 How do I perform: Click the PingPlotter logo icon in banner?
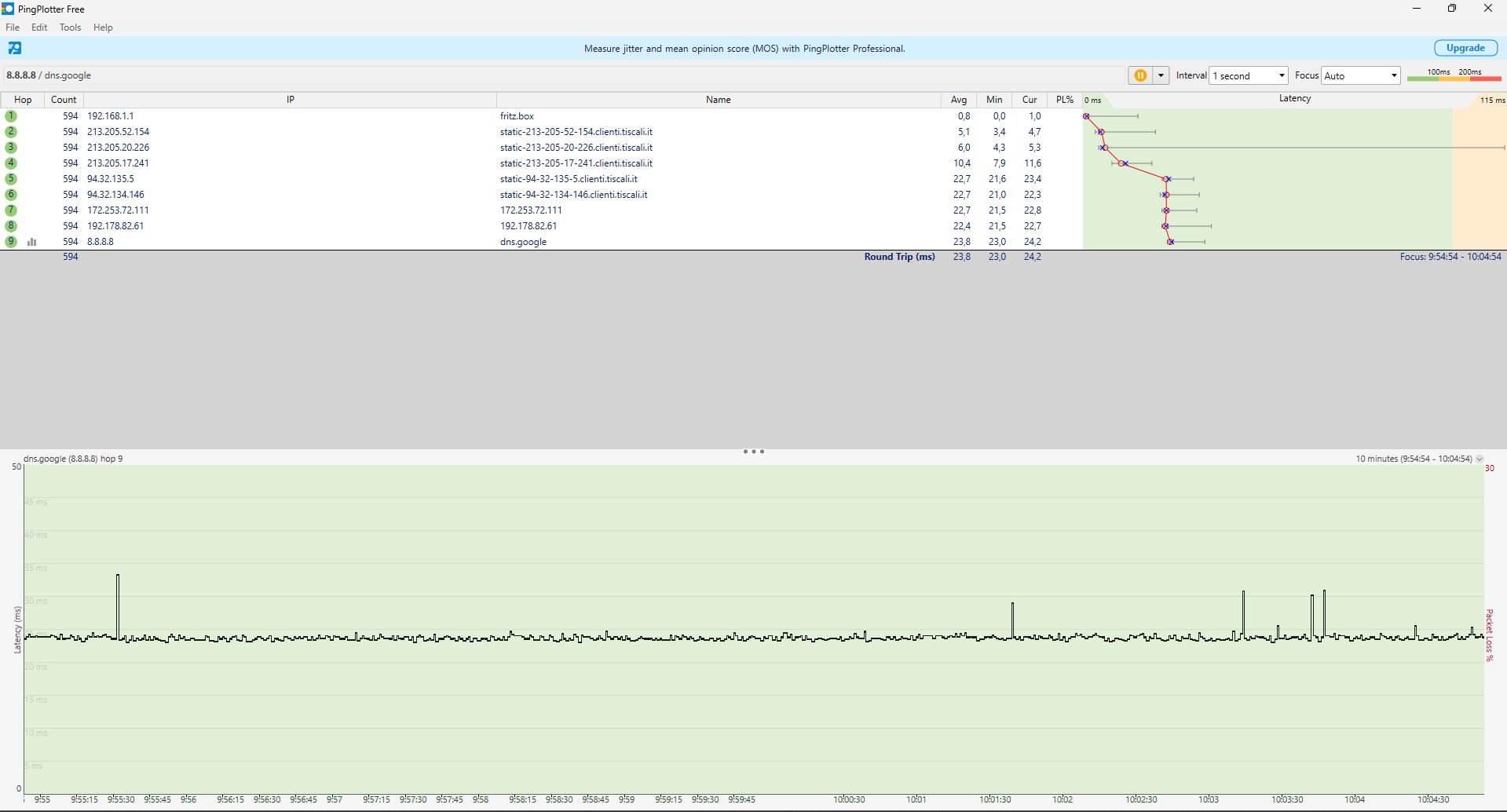pyautogui.click(x=15, y=48)
